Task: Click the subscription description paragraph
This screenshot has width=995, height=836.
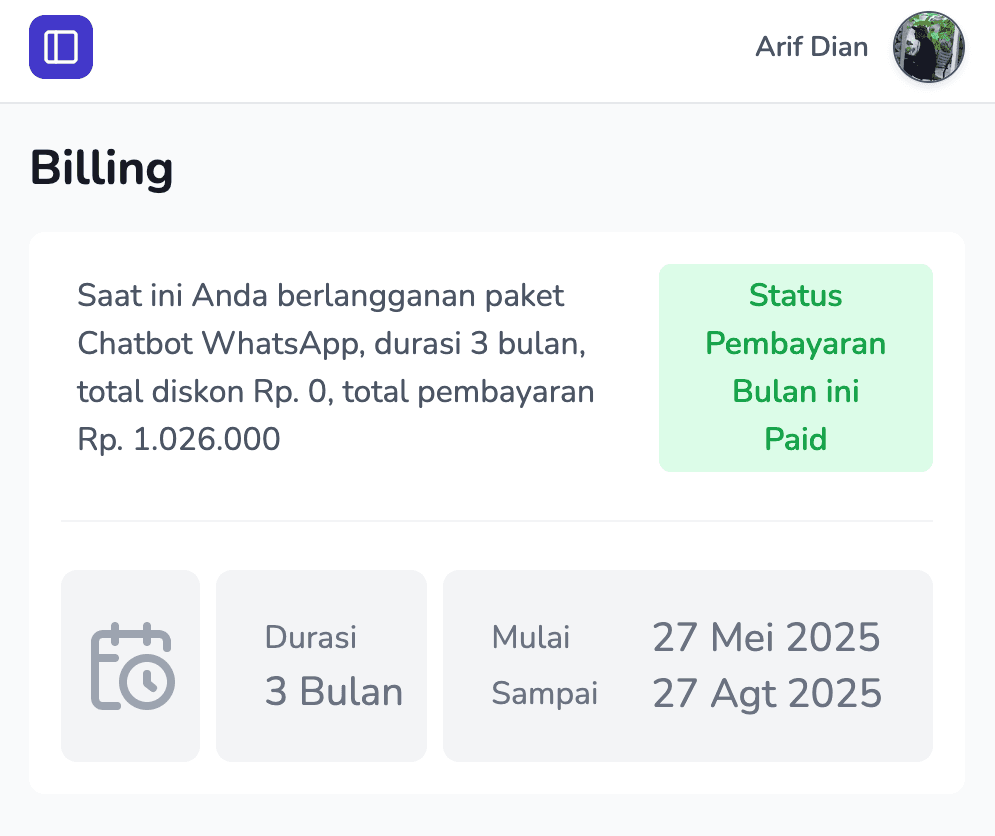Action: point(336,367)
